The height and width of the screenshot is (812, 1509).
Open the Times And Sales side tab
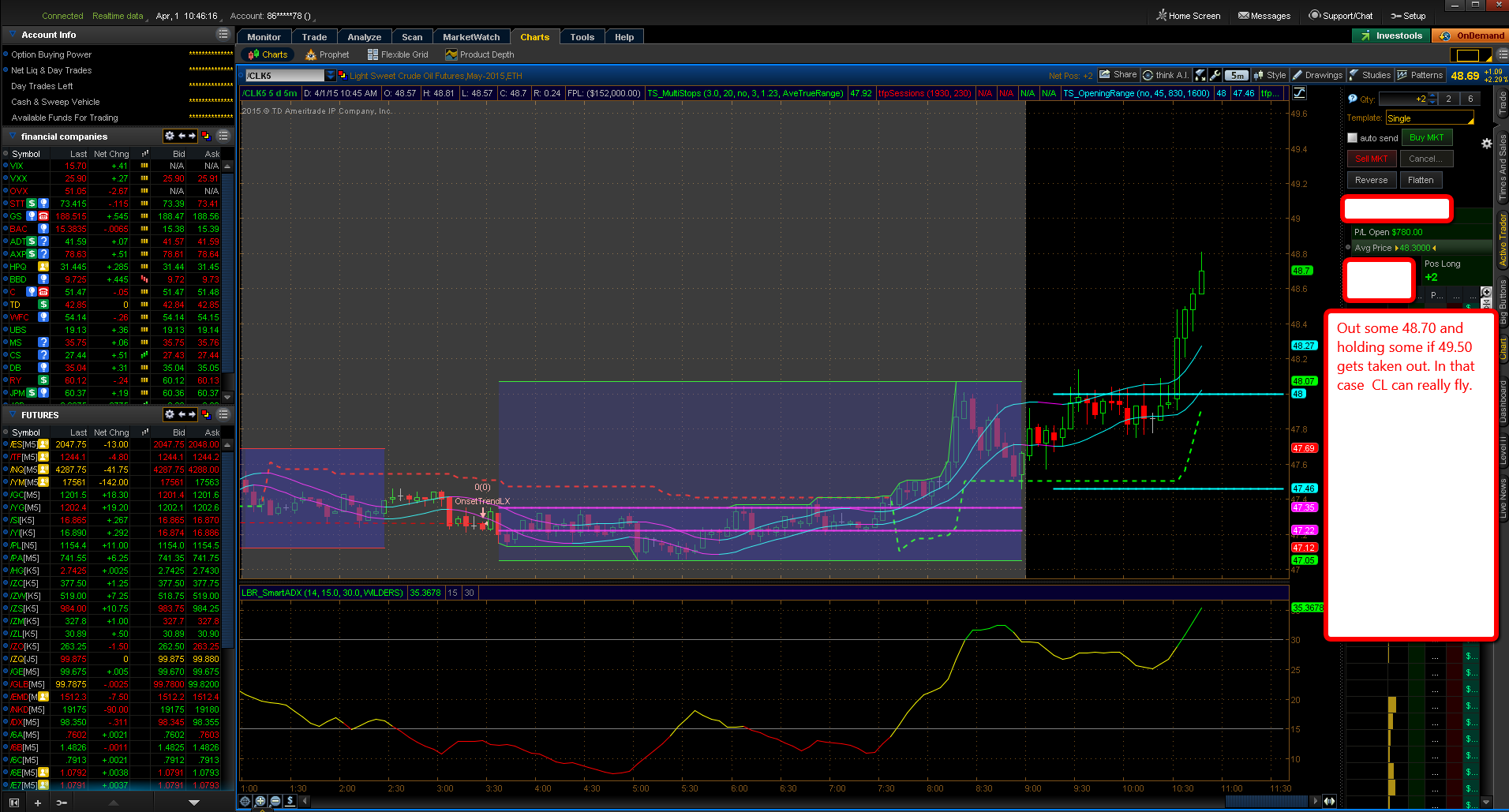click(x=1502, y=167)
